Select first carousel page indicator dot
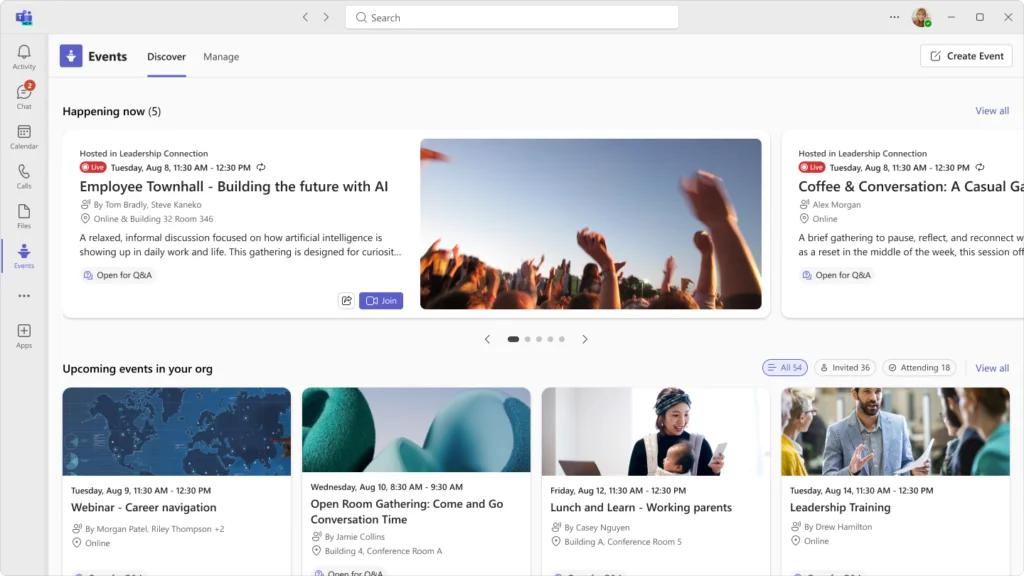The height and width of the screenshot is (576, 1024). [513, 339]
